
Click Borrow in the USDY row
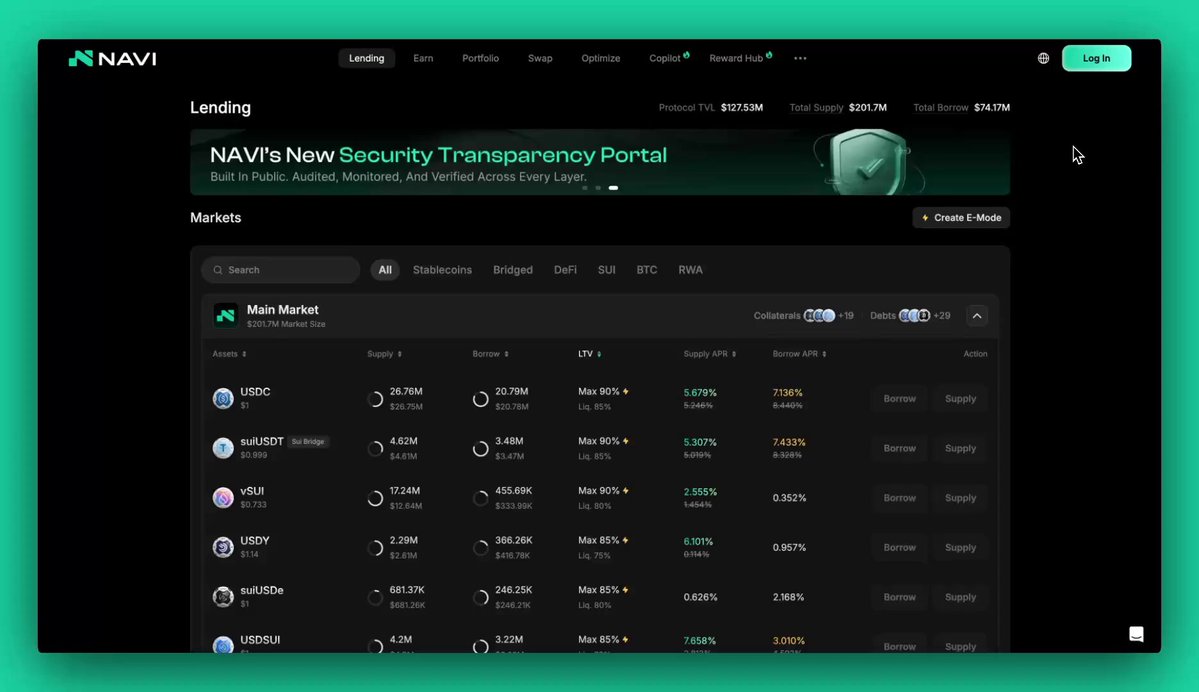click(899, 547)
